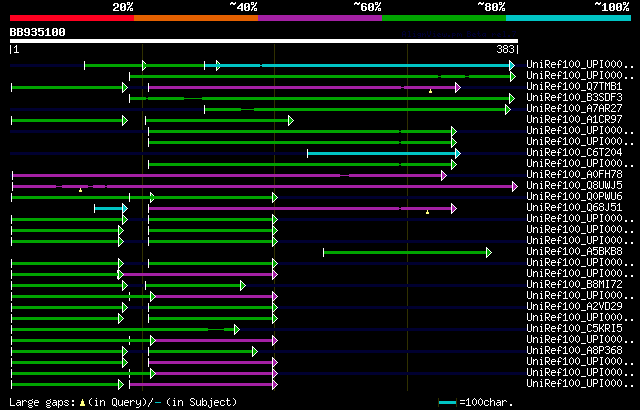
Task: Click the purple ~60% identity legend segment
Action: click(320, 18)
